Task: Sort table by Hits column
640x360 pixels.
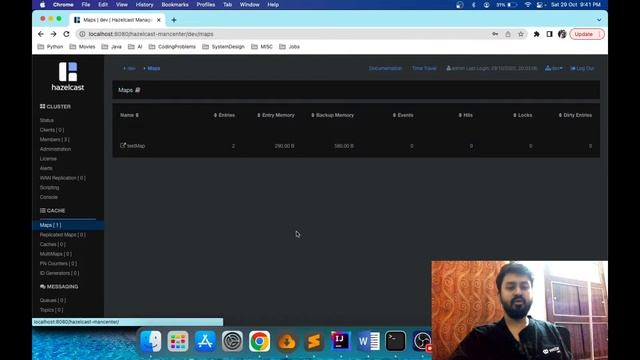Action: click(x=465, y=115)
